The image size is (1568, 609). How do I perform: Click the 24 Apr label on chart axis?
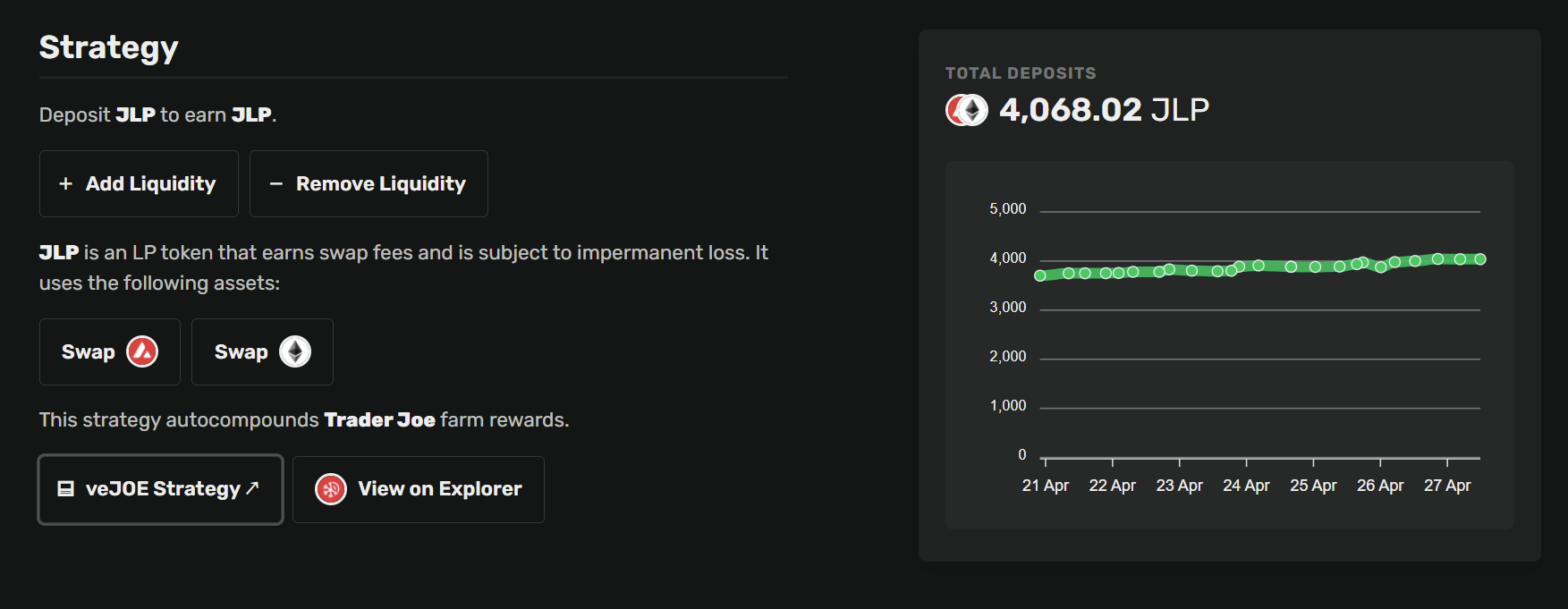coord(1246,486)
